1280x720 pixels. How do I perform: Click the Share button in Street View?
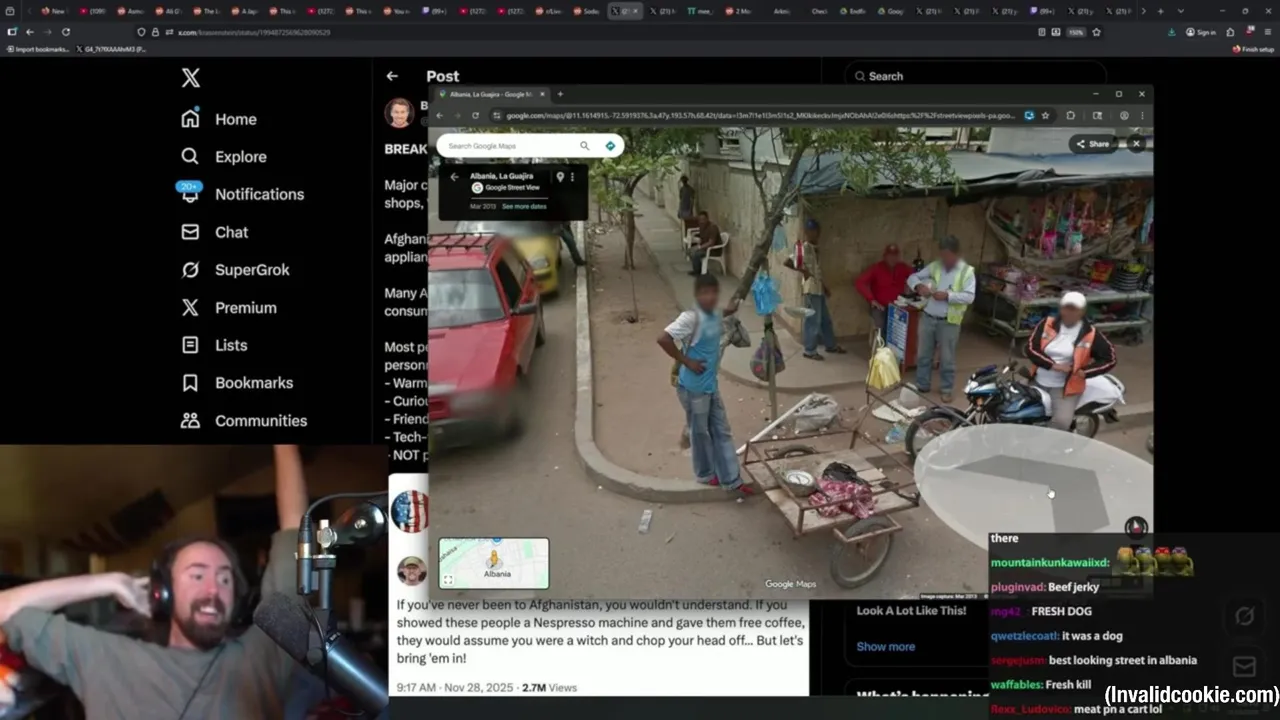coord(1092,144)
